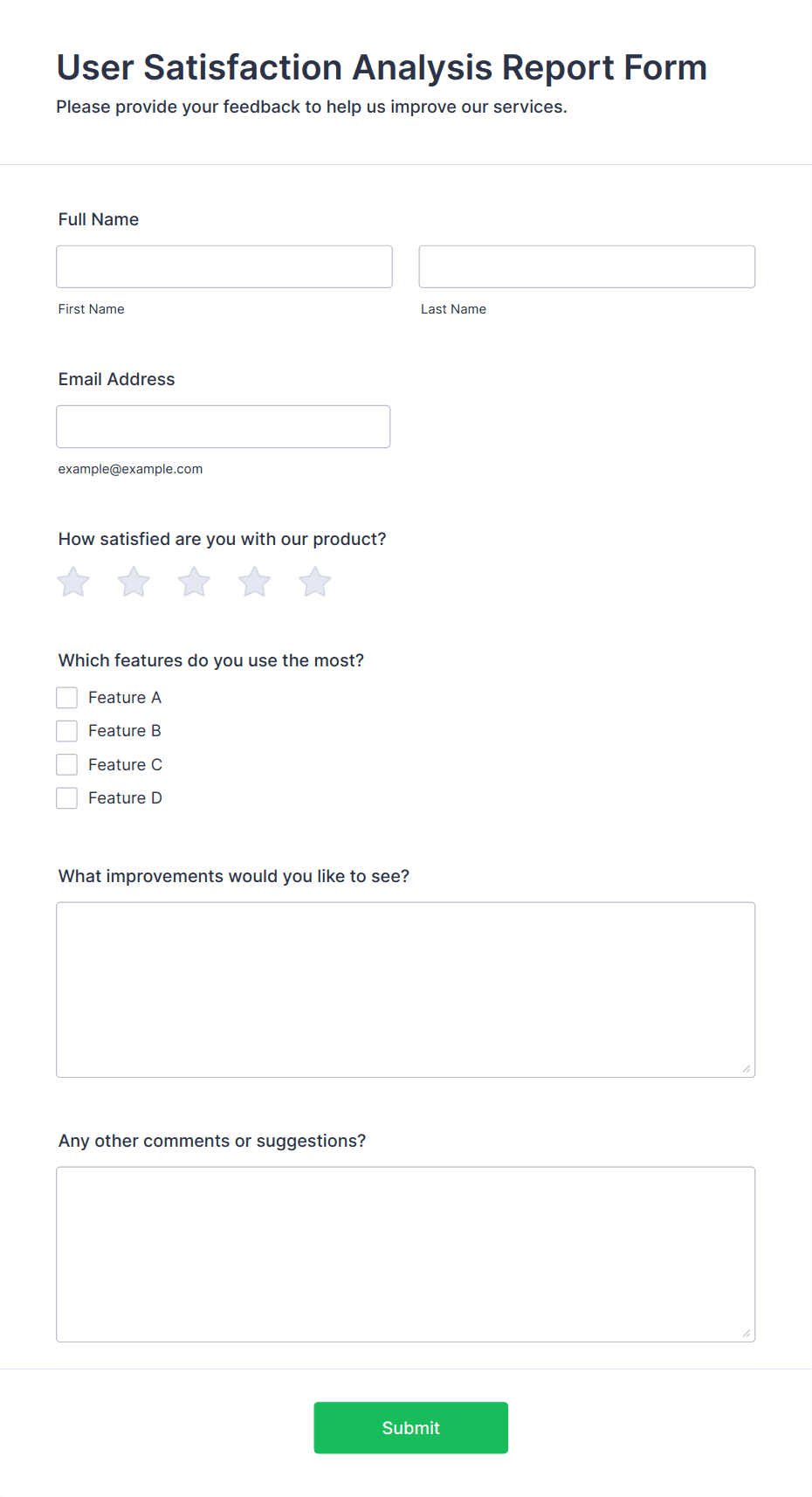
Task: Click the comments textarea resize handle
Action: tap(747, 1333)
